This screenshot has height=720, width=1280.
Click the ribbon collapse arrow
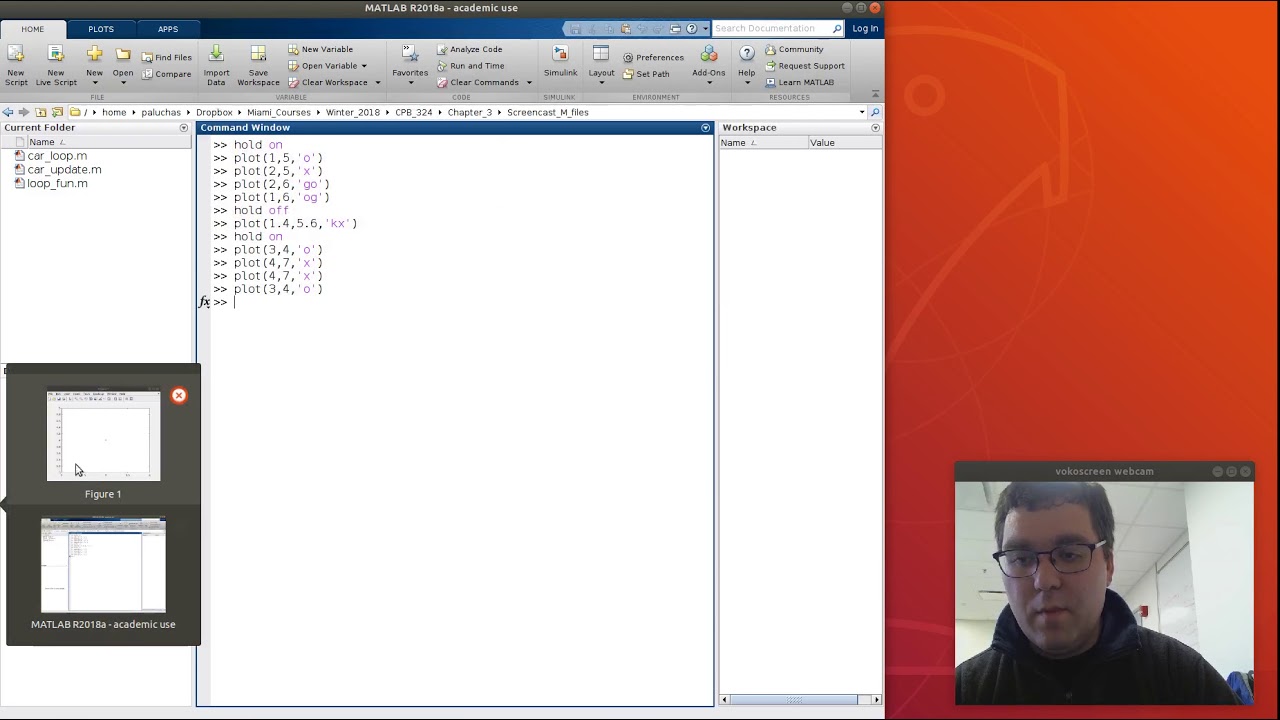point(875,95)
